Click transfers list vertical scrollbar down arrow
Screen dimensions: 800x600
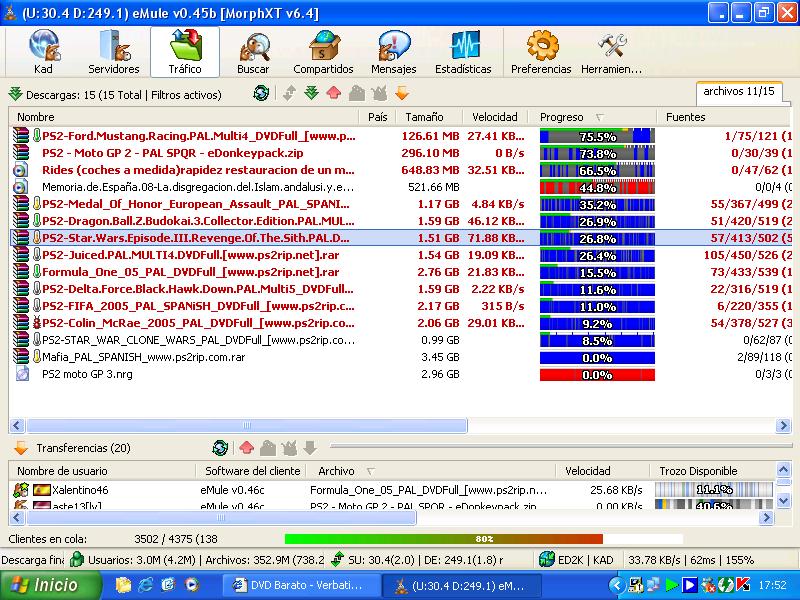784,501
